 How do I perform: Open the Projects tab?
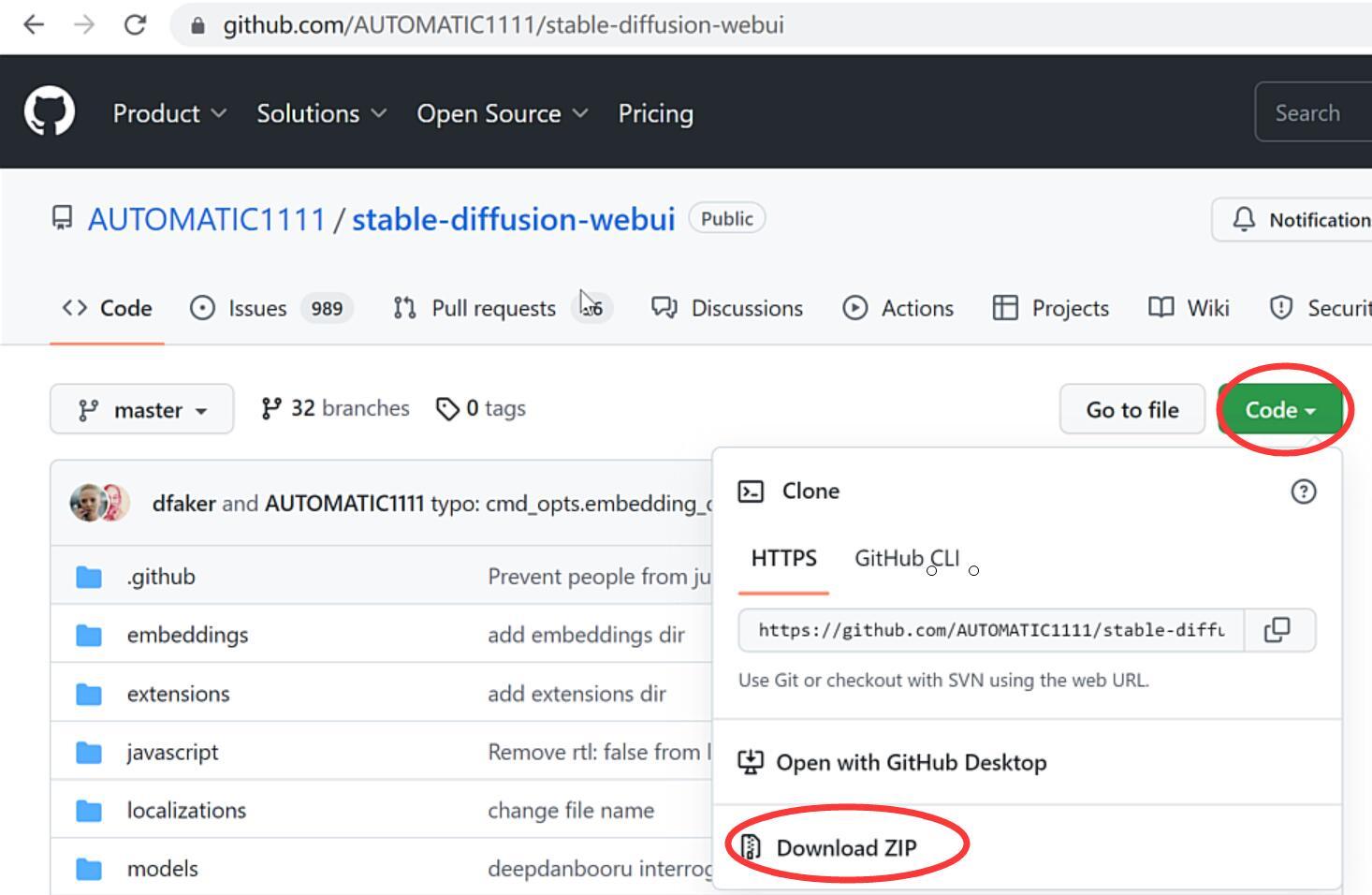pyautogui.click(x=1050, y=308)
